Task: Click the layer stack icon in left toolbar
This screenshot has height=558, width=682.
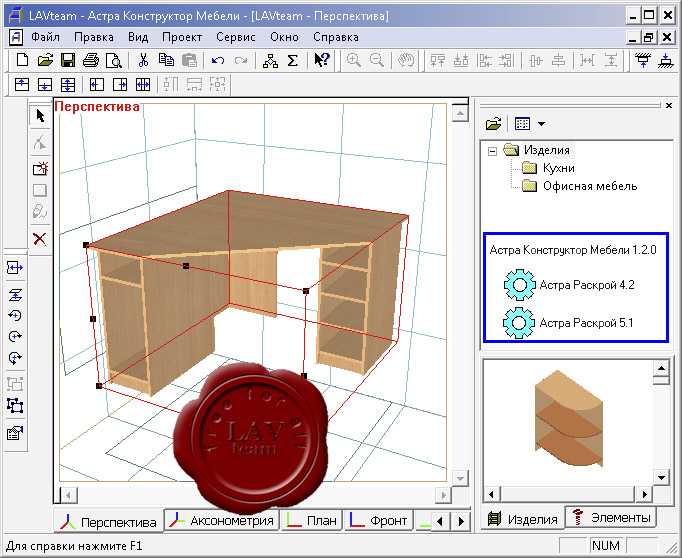Action: [15, 295]
